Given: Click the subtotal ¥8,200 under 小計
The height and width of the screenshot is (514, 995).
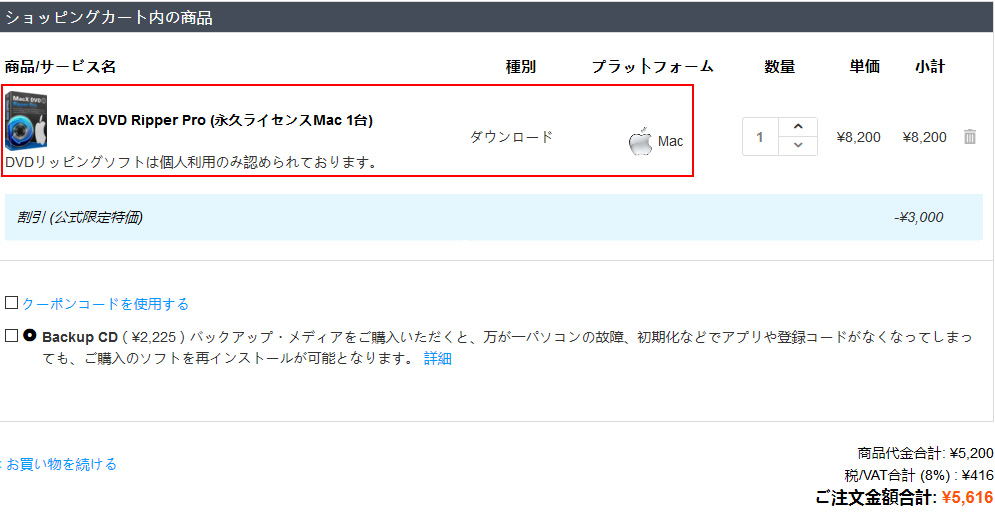Looking at the screenshot, I should (x=925, y=137).
